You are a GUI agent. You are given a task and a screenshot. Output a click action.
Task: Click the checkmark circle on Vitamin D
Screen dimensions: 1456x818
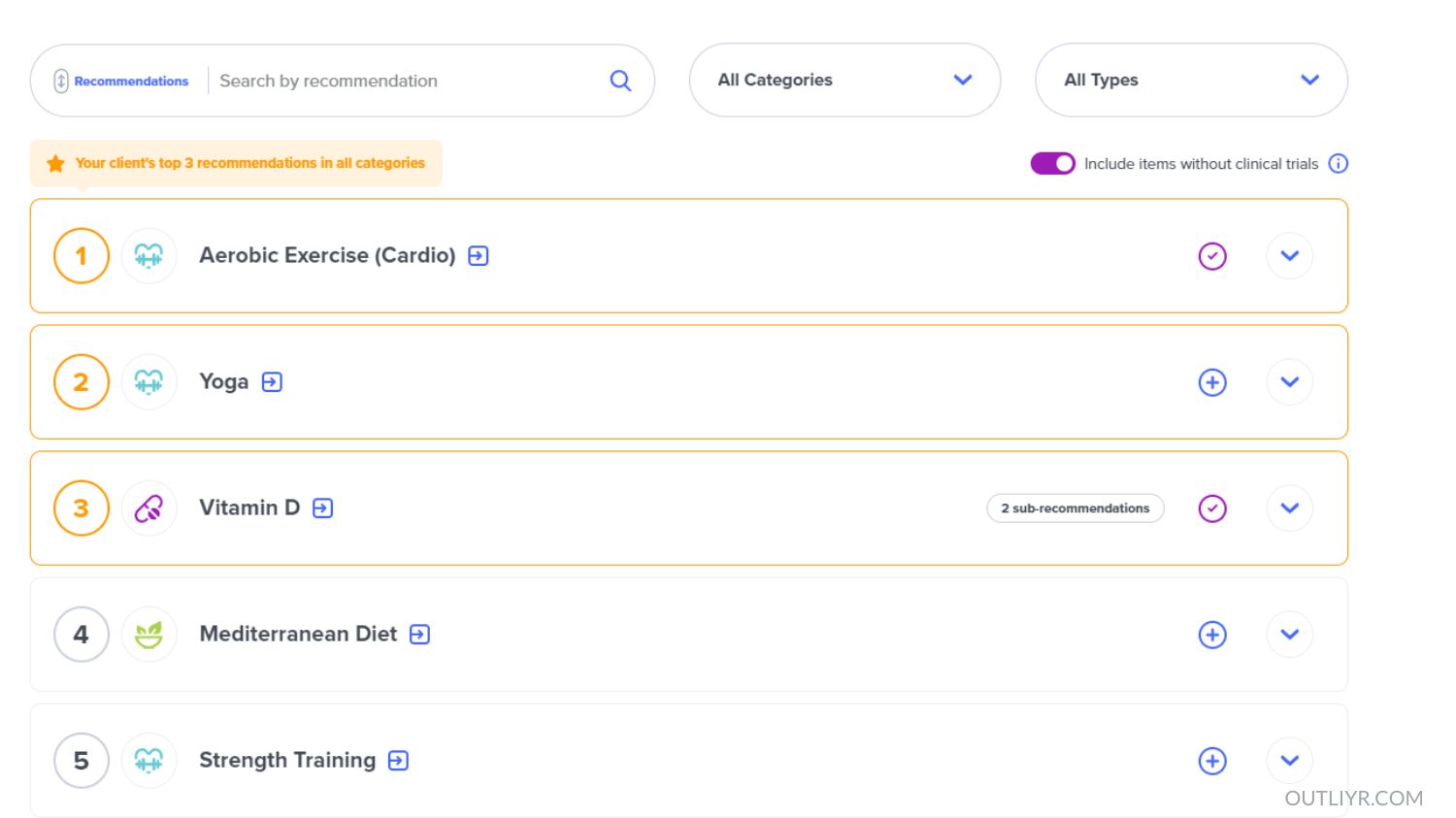tap(1212, 507)
